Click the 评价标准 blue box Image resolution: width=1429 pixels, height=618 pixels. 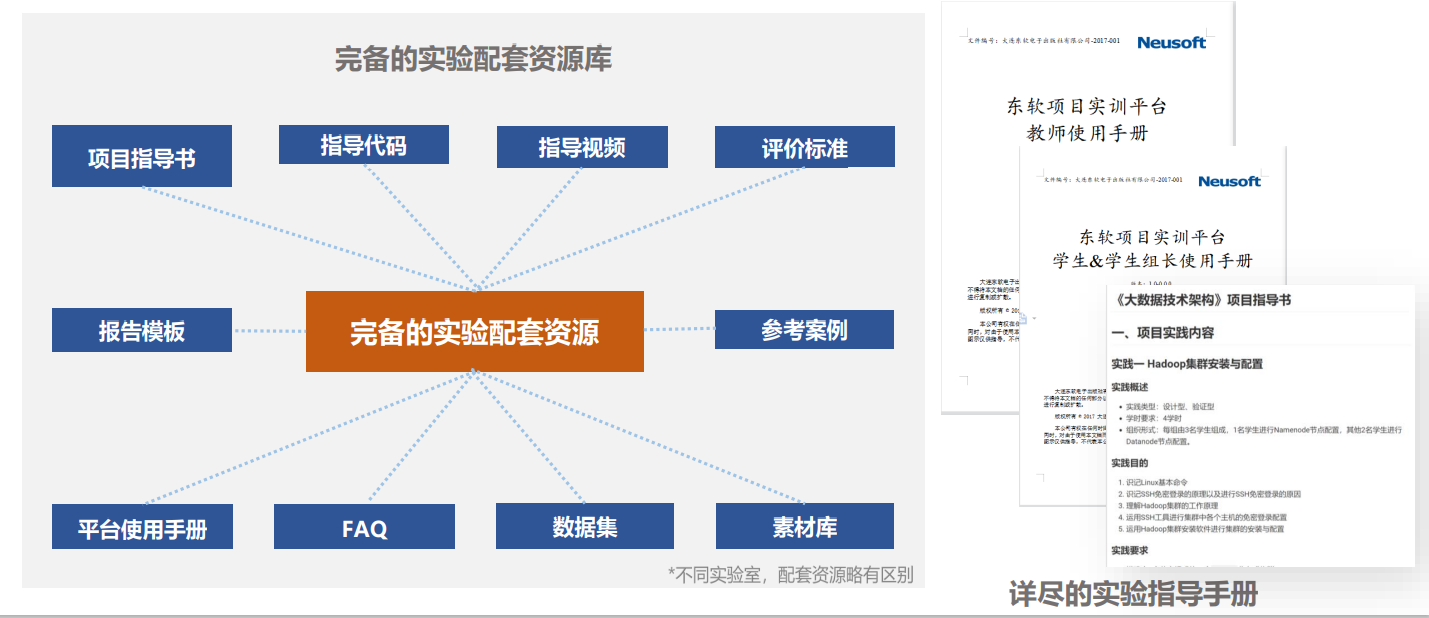pyautogui.click(x=804, y=148)
